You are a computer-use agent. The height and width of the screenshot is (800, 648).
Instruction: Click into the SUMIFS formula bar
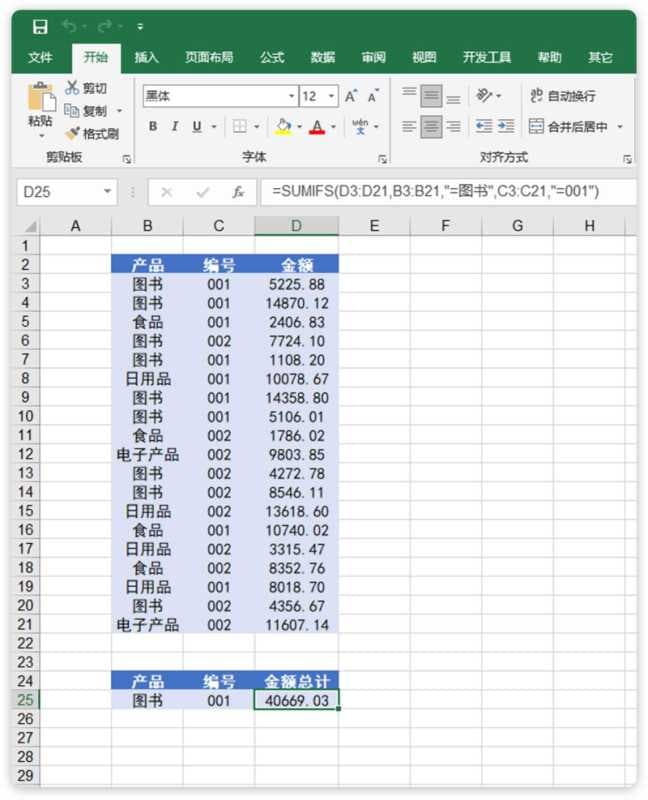448,192
